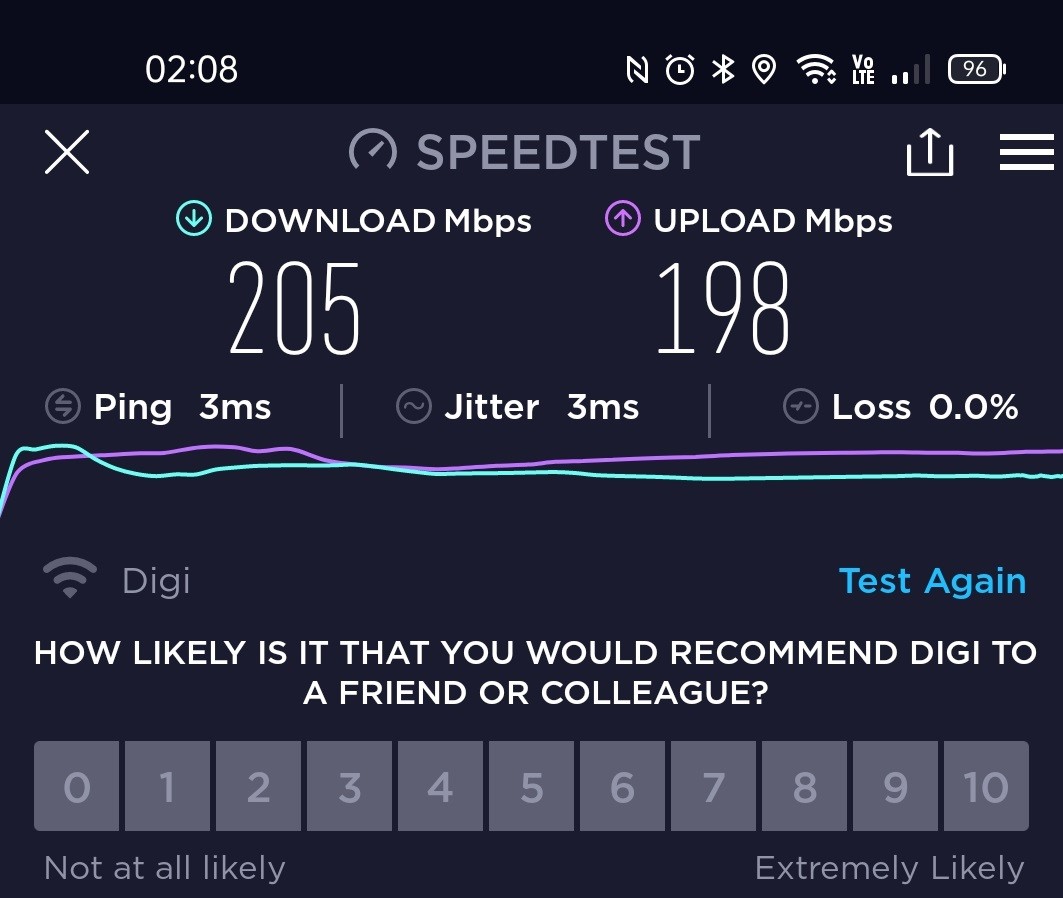Tap the Loss icon

801,407
